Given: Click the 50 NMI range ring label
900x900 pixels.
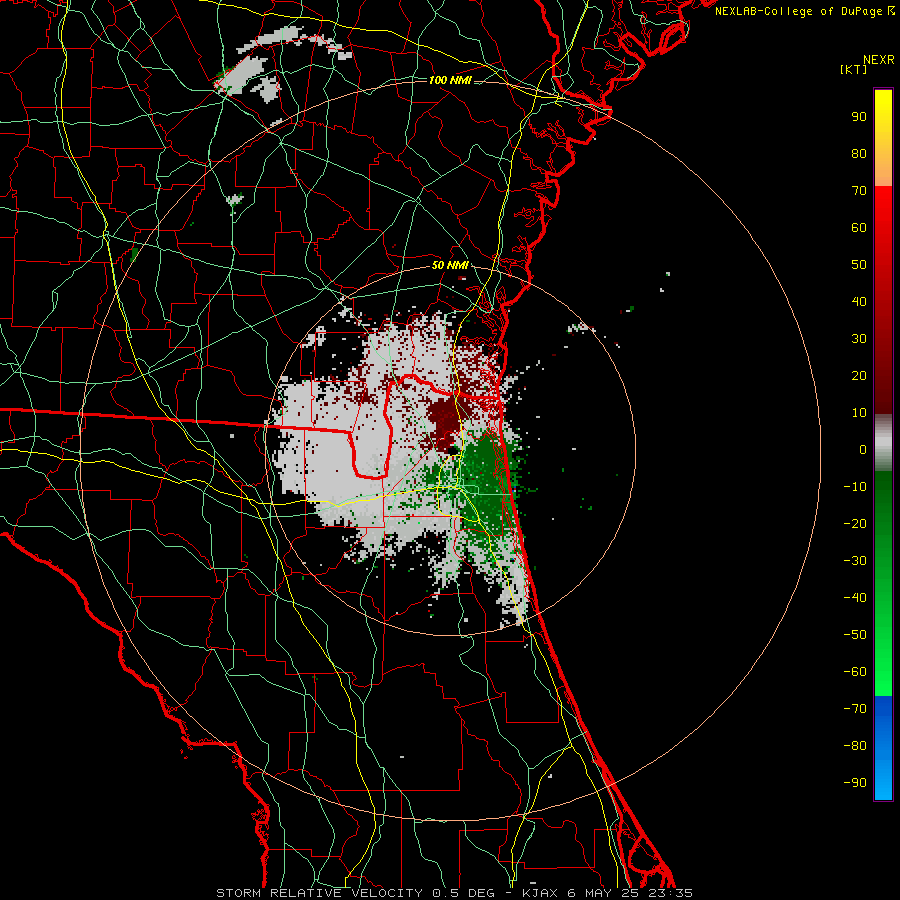Looking at the screenshot, I should coord(450,265).
